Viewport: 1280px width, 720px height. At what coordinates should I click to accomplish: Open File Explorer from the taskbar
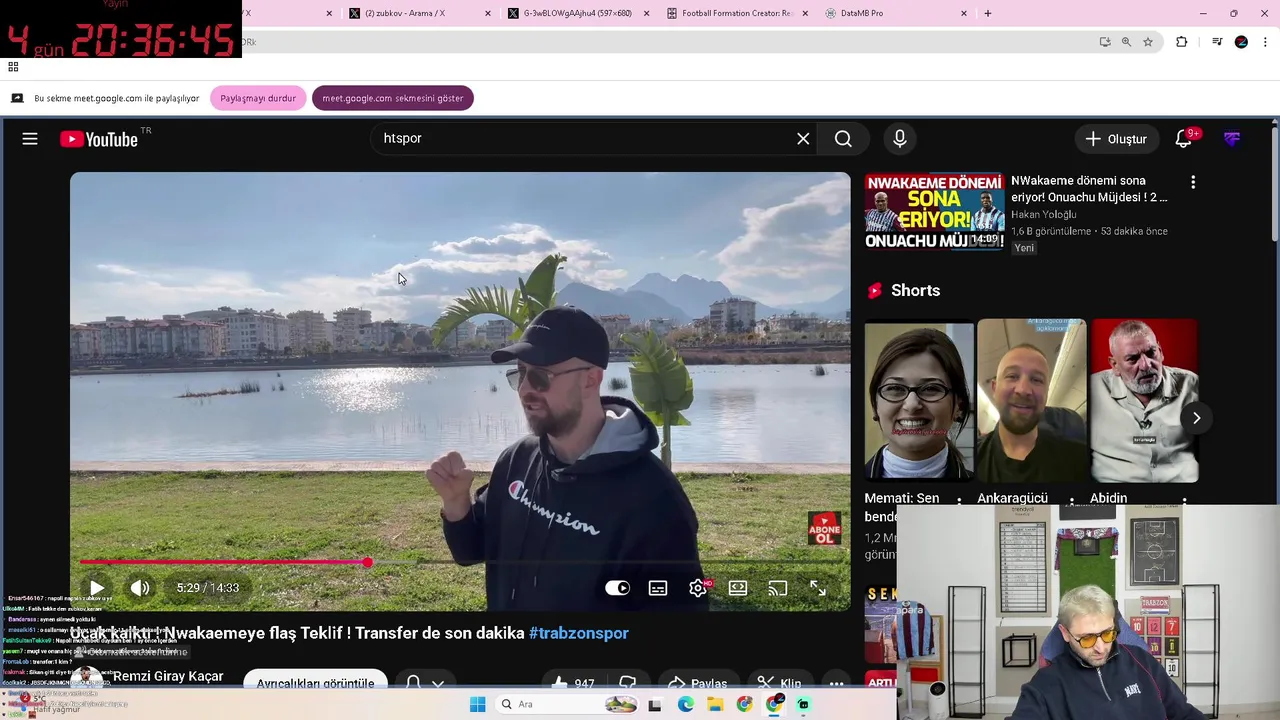[715, 704]
